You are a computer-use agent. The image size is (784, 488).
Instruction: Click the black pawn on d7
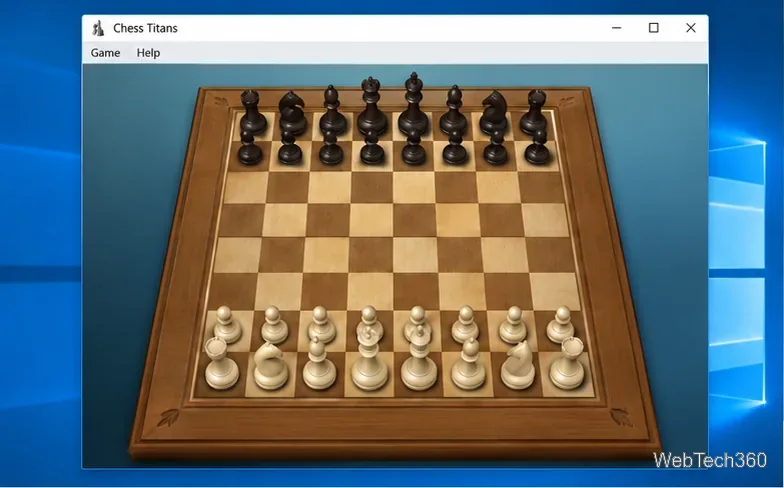372,148
